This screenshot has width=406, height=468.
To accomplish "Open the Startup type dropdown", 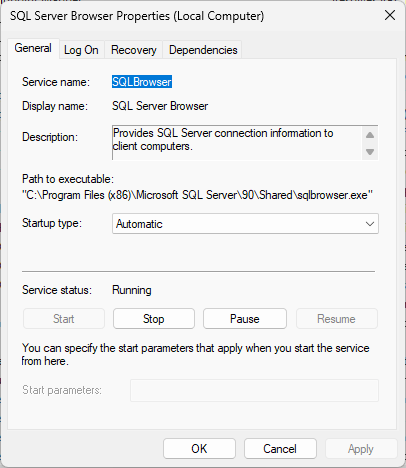I will click(x=245, y=224).
